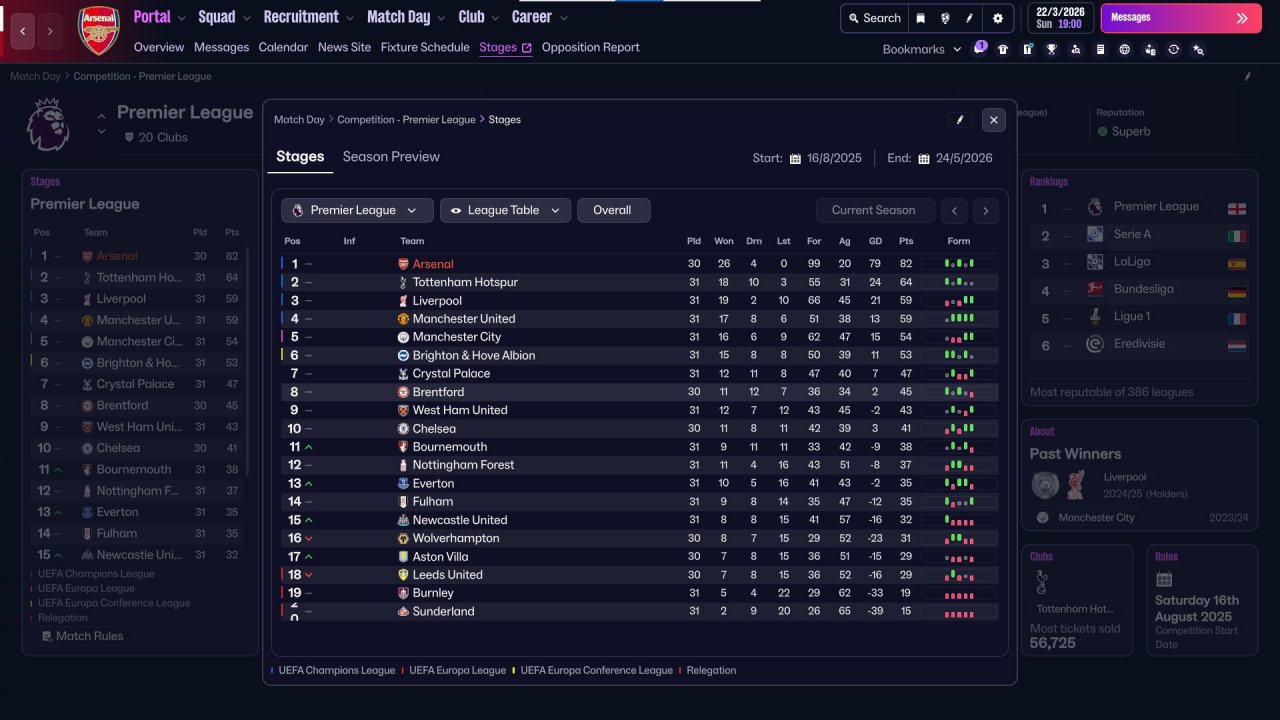Switch to the News Site tab
The width and height of the screenshot is (1280, 720).
(344, 47)
